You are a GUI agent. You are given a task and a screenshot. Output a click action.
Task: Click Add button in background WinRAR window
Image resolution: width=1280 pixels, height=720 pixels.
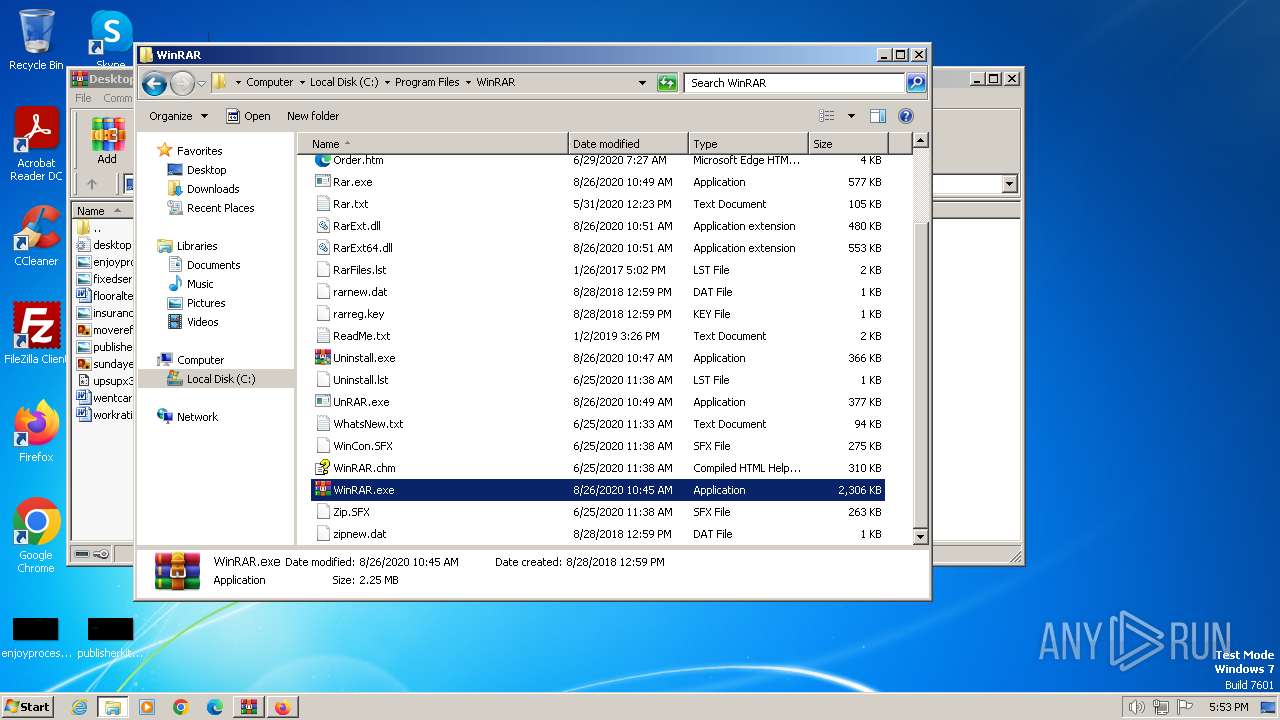[x=107, y=141]
